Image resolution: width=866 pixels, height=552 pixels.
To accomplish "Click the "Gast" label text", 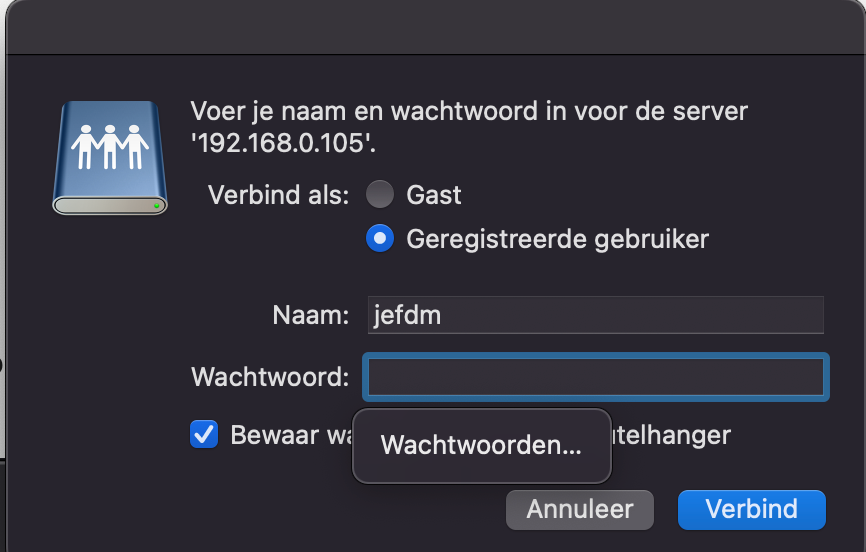I will click(434, 194).
